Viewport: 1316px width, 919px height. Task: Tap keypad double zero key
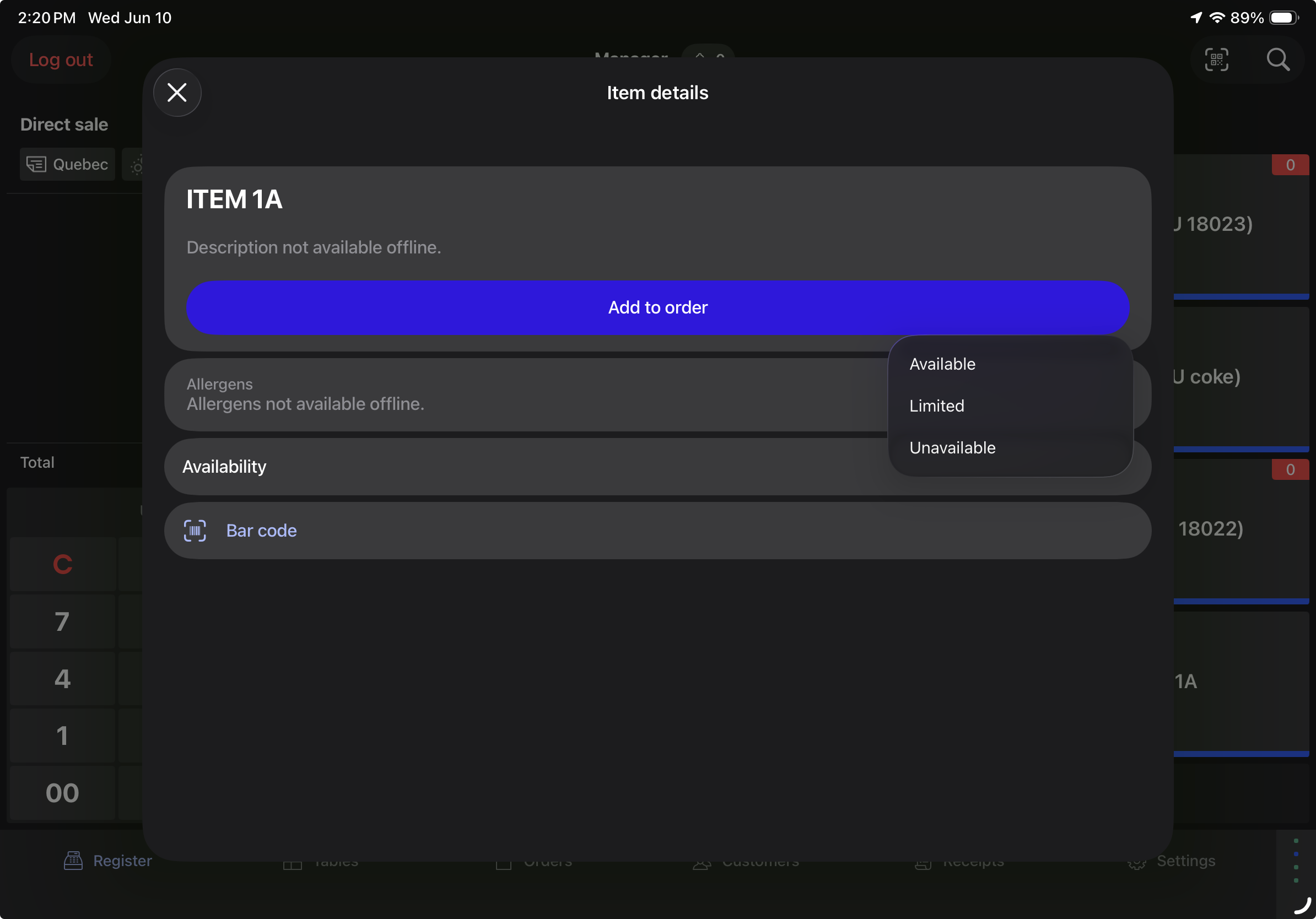(x=62, y=793)
